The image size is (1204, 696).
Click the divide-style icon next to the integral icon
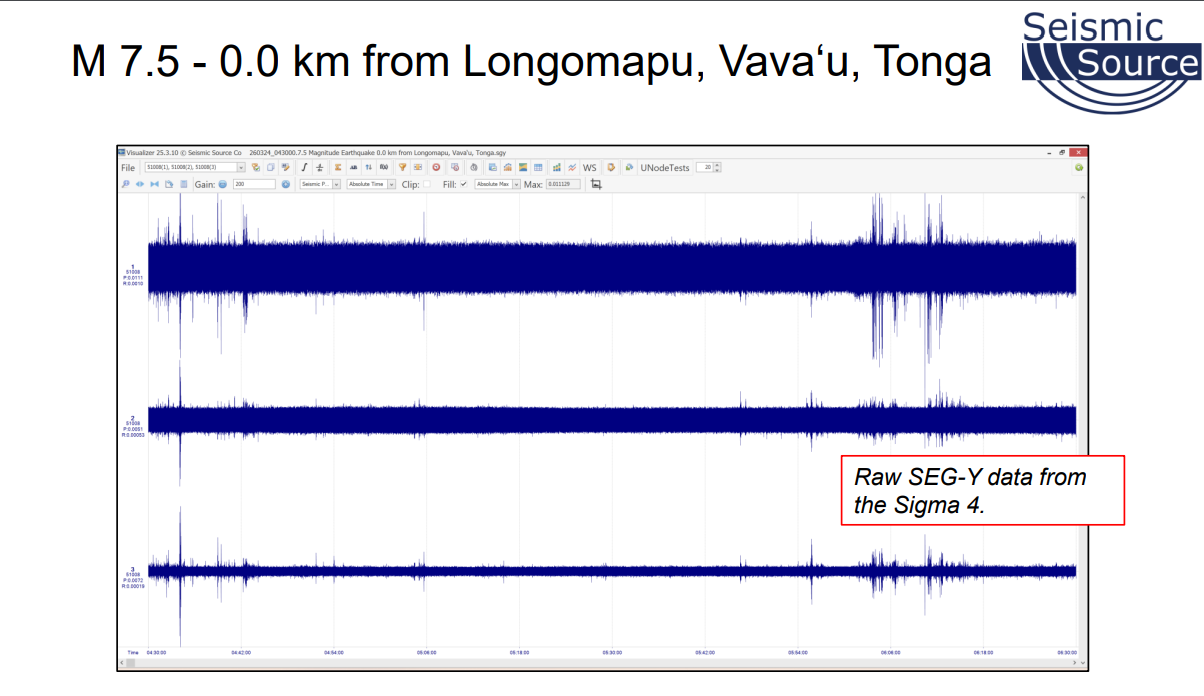click(319, 167)
